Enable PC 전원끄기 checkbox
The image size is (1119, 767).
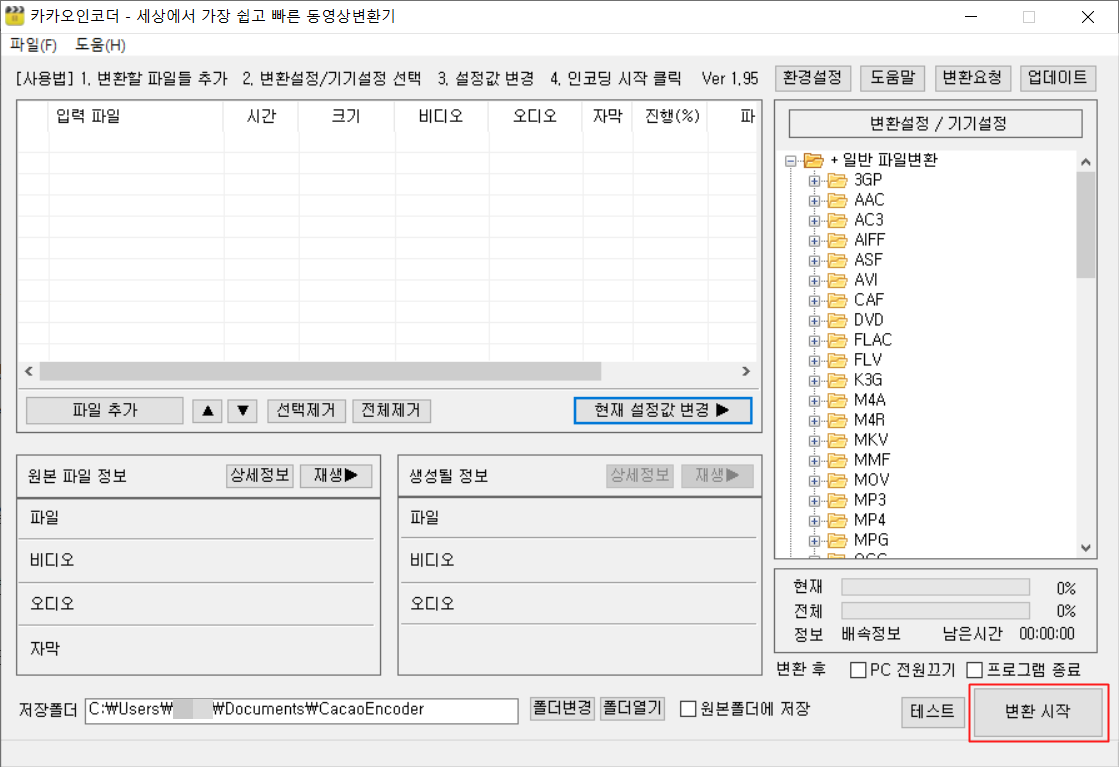click(x=858, y=670)
